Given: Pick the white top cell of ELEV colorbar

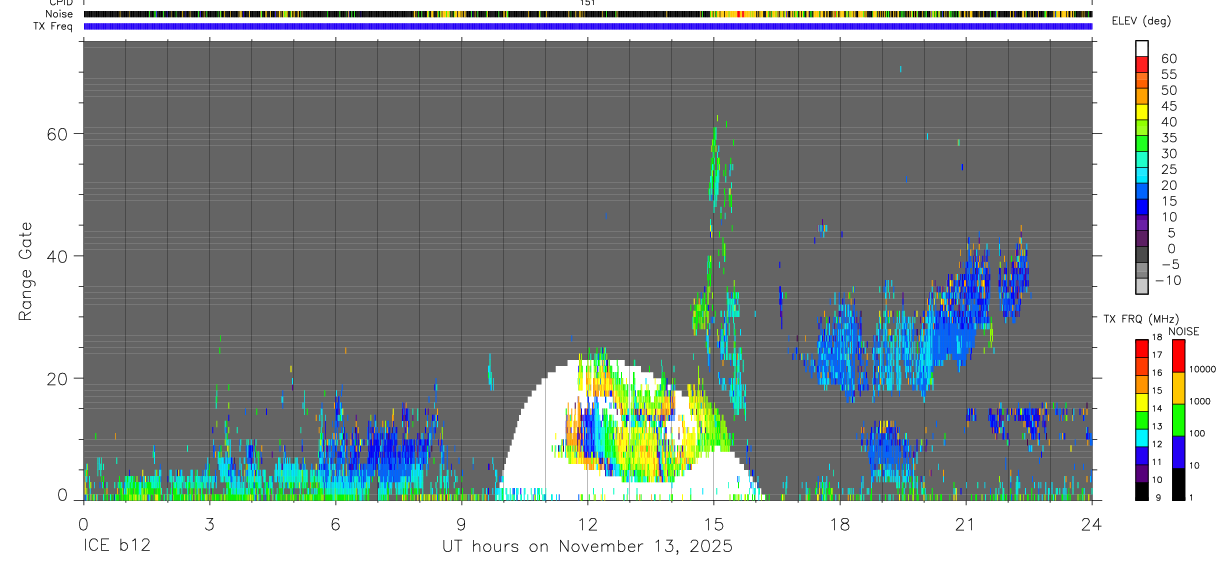Looking at the screenshot, I should click(x=1142, y=50).
